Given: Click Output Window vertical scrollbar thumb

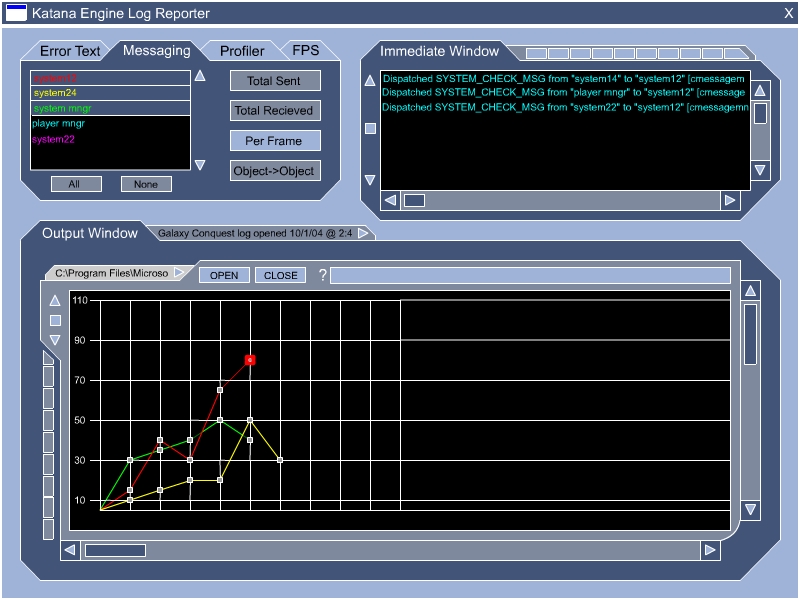Looking at the screenshot, I should coord(750,335).
